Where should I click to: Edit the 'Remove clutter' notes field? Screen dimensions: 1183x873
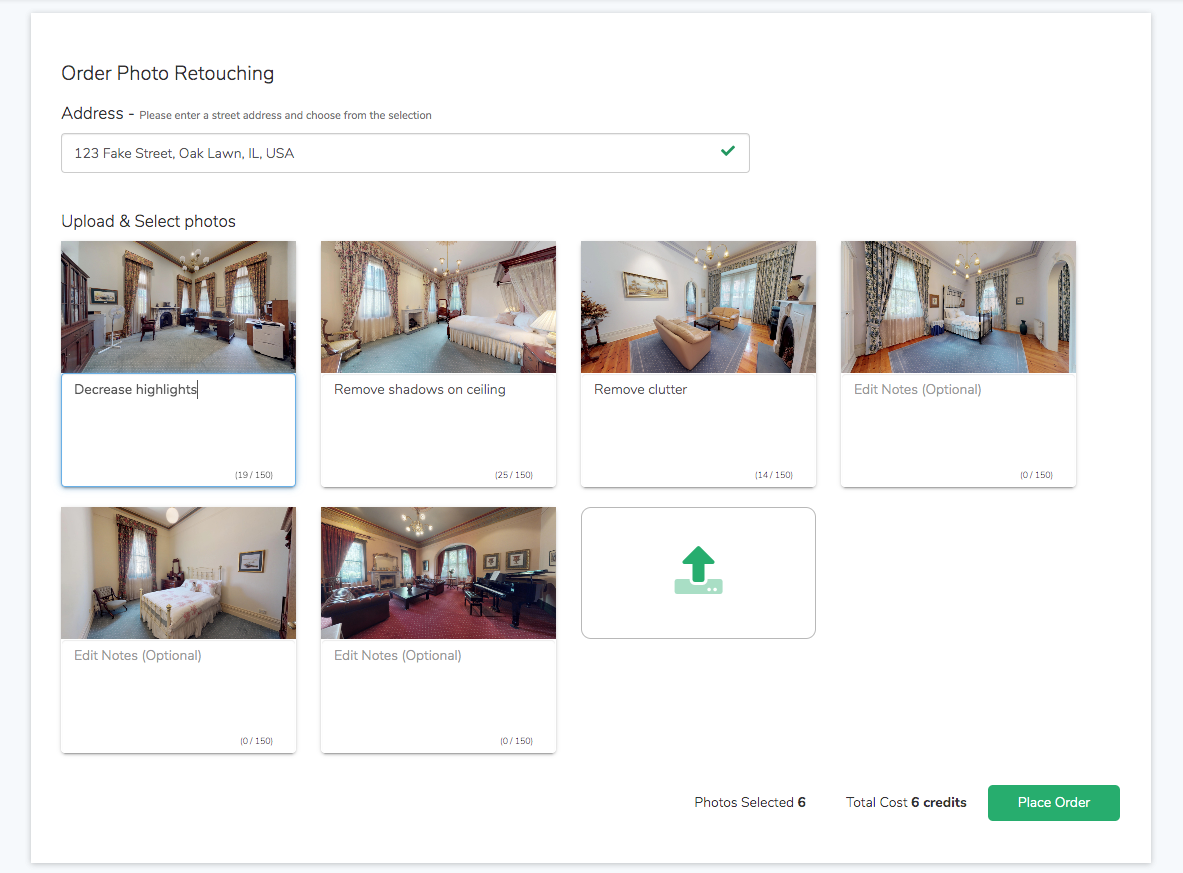698,430
